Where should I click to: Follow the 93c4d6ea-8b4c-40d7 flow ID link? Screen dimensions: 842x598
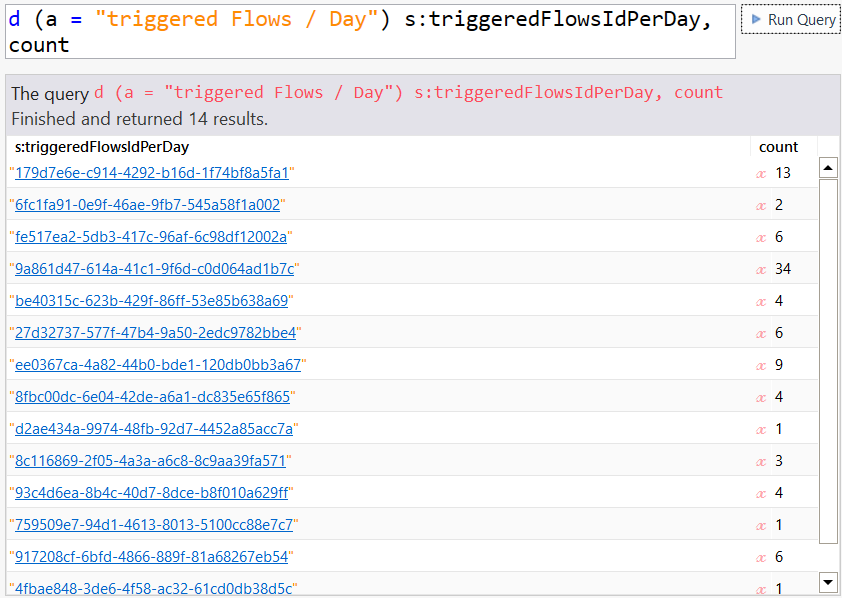click(152, 493)
